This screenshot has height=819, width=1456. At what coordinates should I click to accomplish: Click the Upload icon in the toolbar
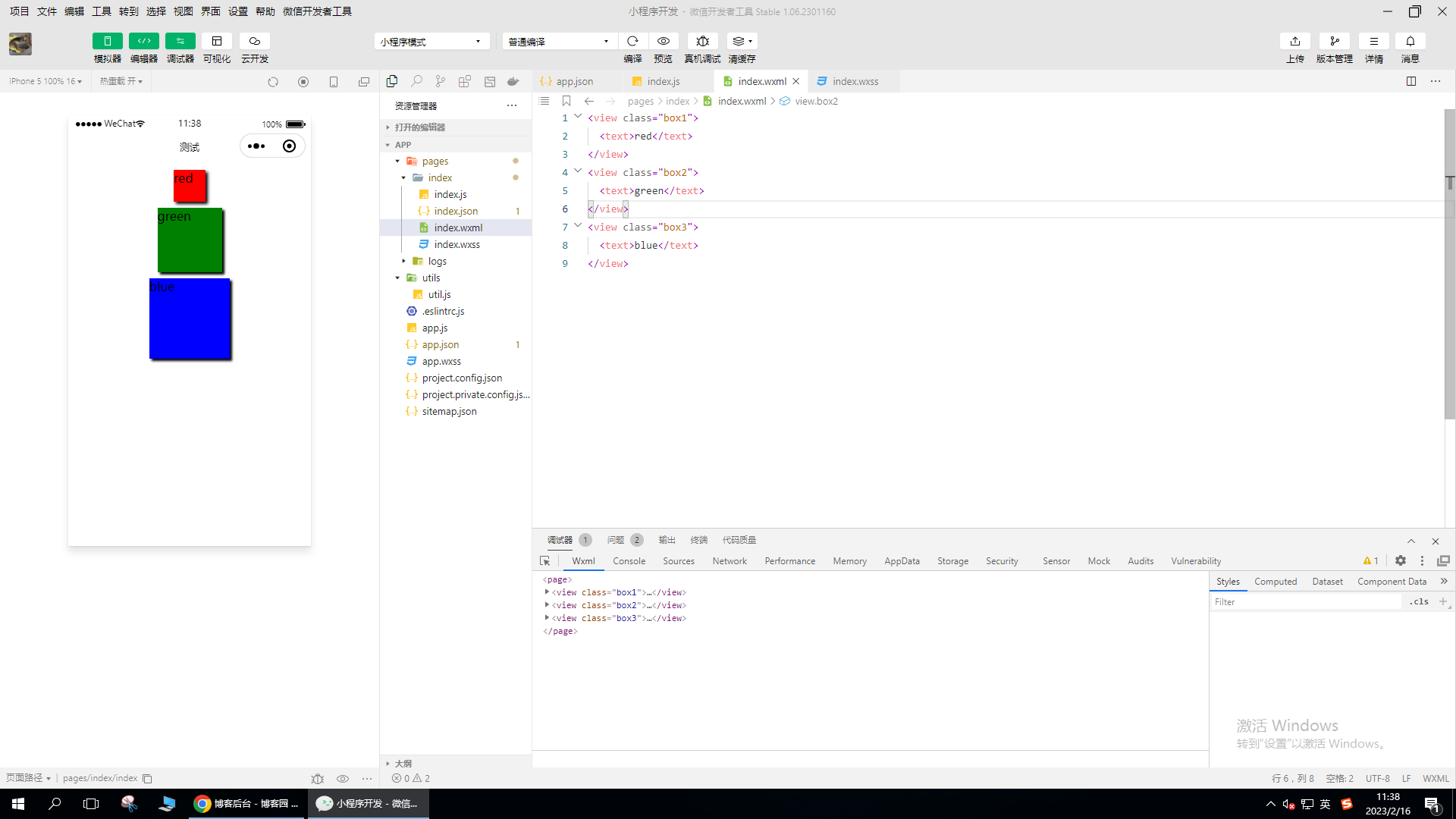1295,41
